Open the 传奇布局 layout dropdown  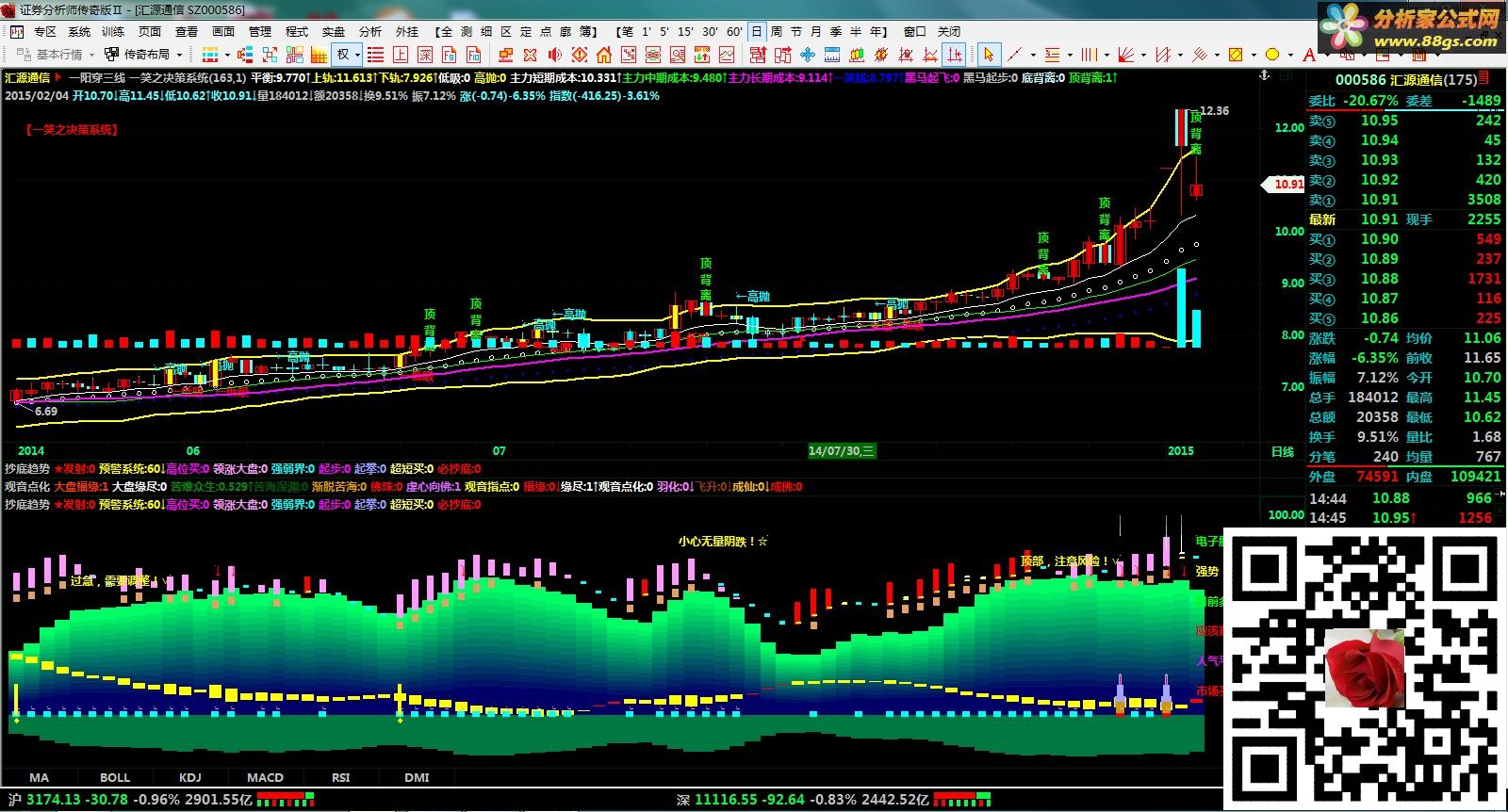144,55
